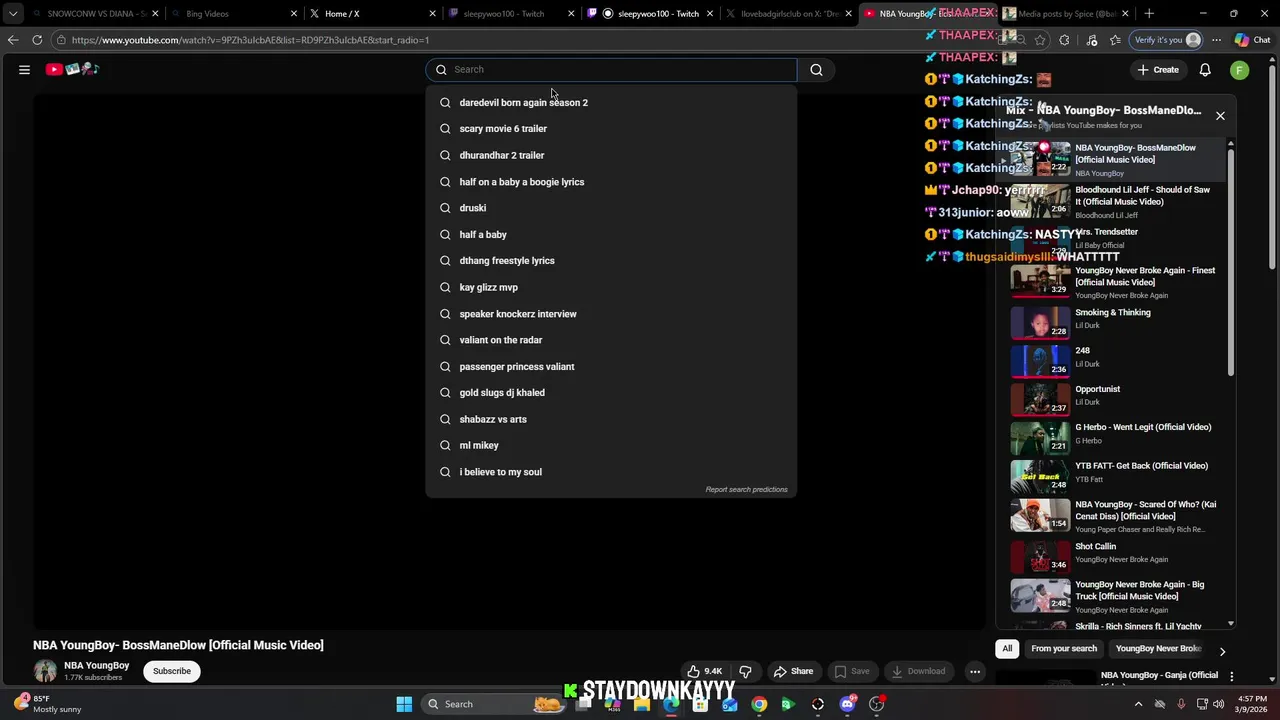
Task: Subscribe to NBA YoungBoy channel
Action: [172, 671]
